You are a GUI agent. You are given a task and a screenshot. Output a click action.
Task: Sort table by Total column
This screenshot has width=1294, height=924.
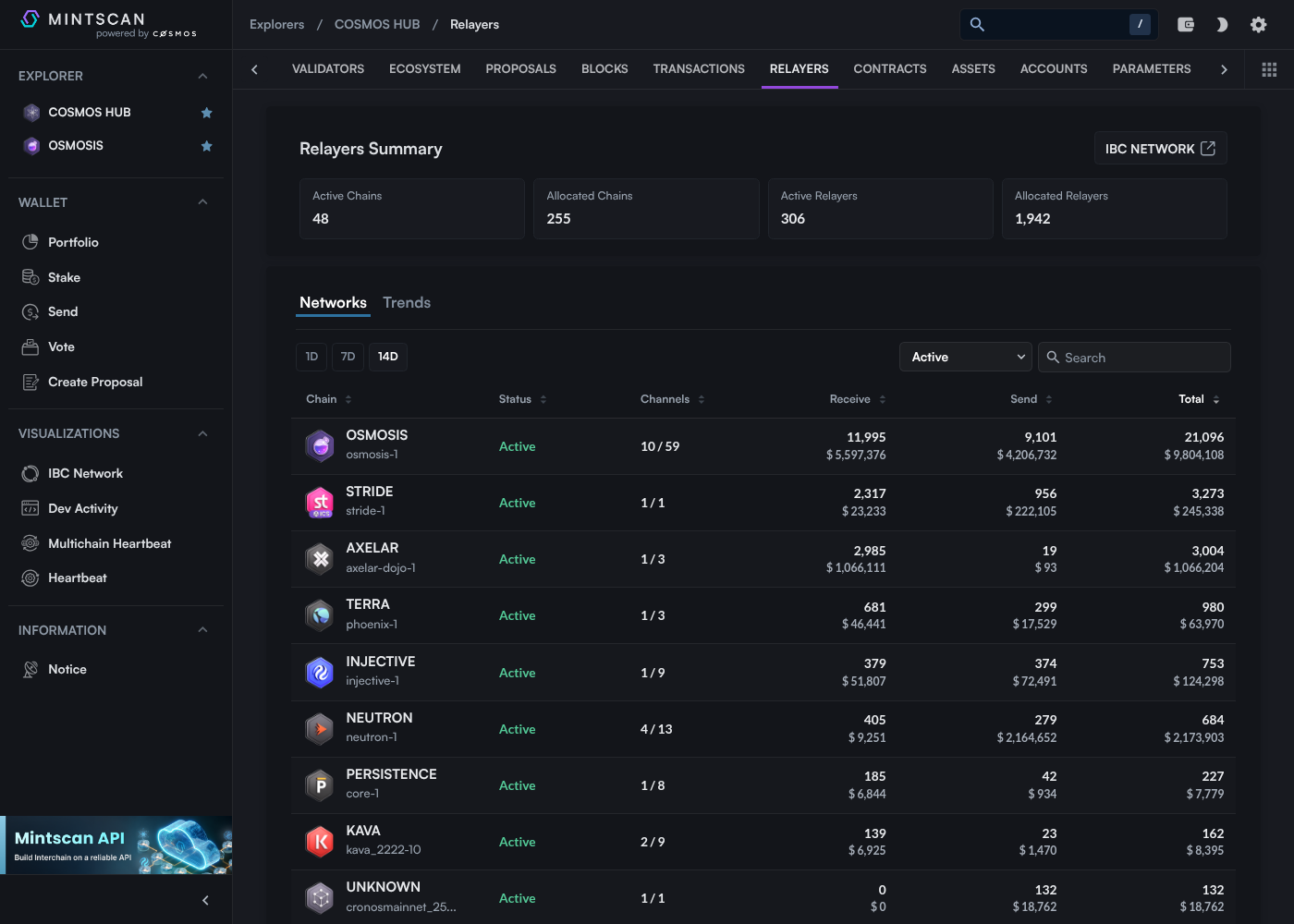(x=1199, y=399)
